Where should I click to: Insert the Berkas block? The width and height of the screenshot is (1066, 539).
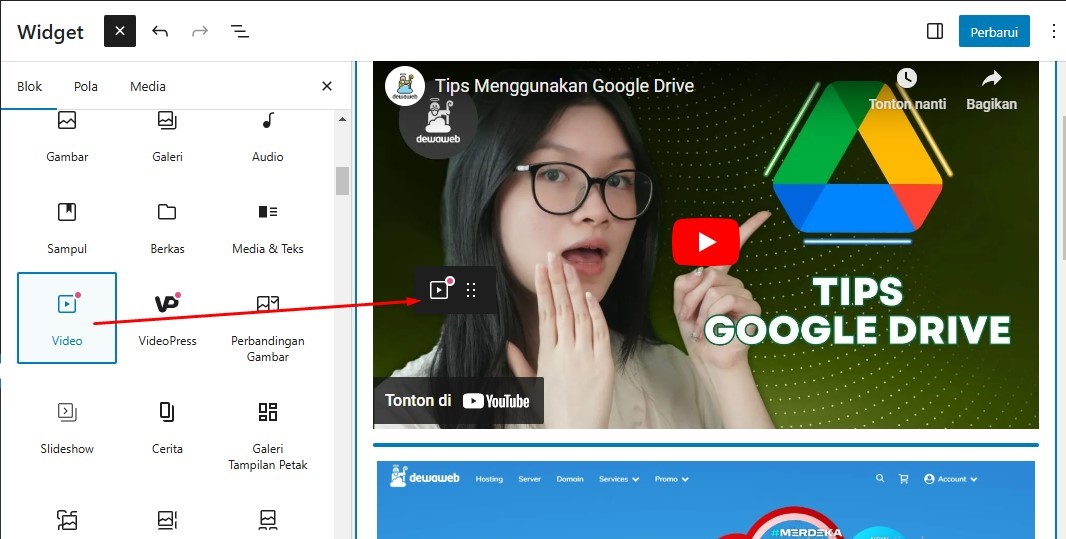coord(167,227)
